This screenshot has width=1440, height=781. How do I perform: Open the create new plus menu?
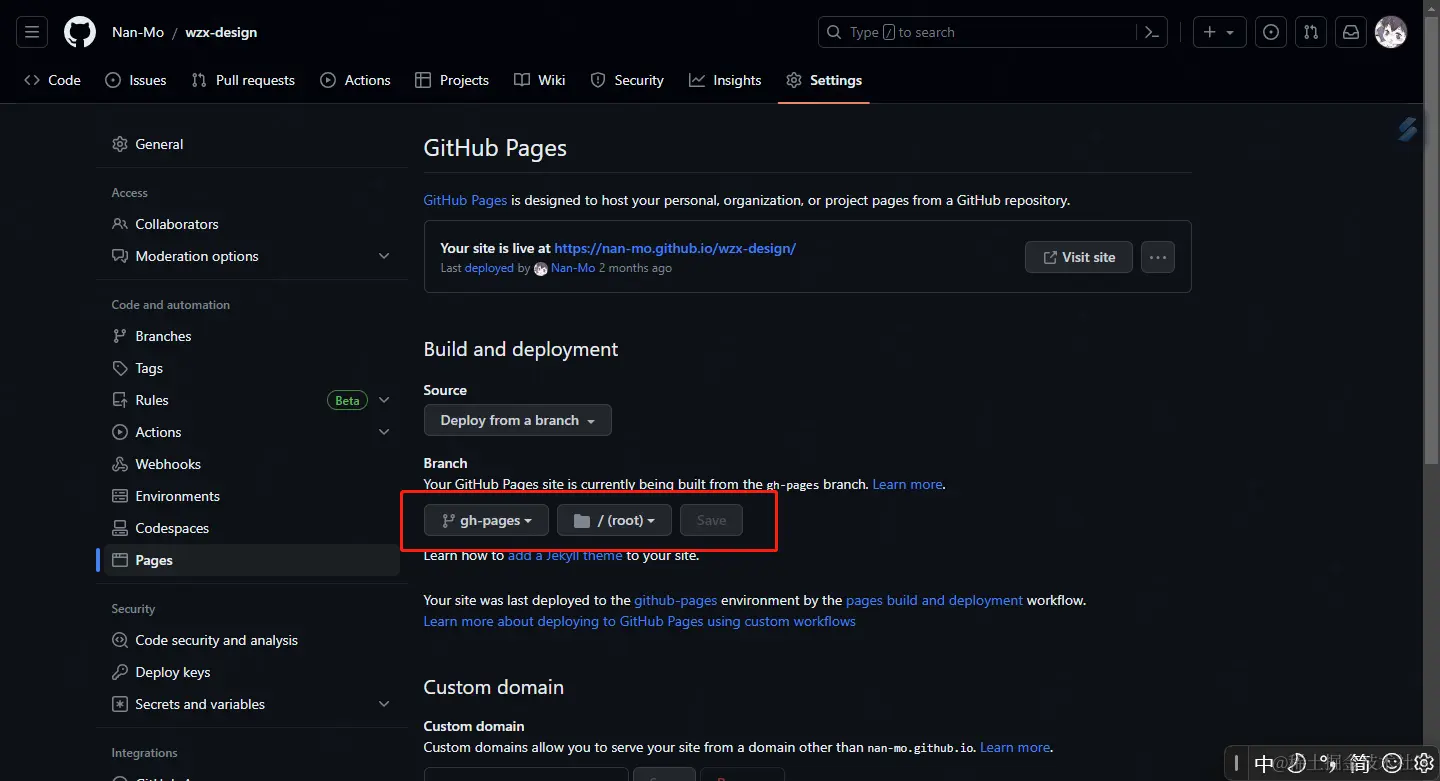coord(1219,32)
